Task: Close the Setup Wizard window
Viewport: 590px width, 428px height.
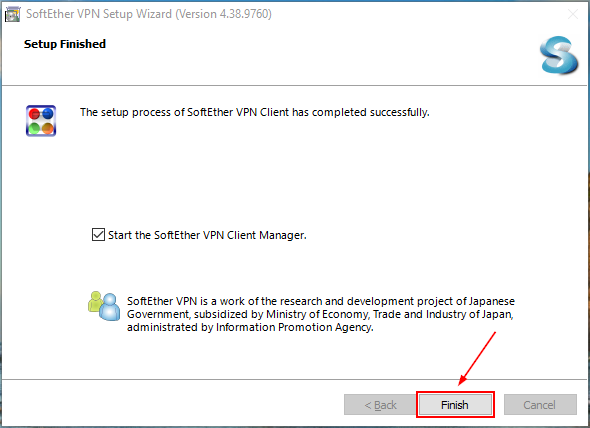Action: (573, 14)
